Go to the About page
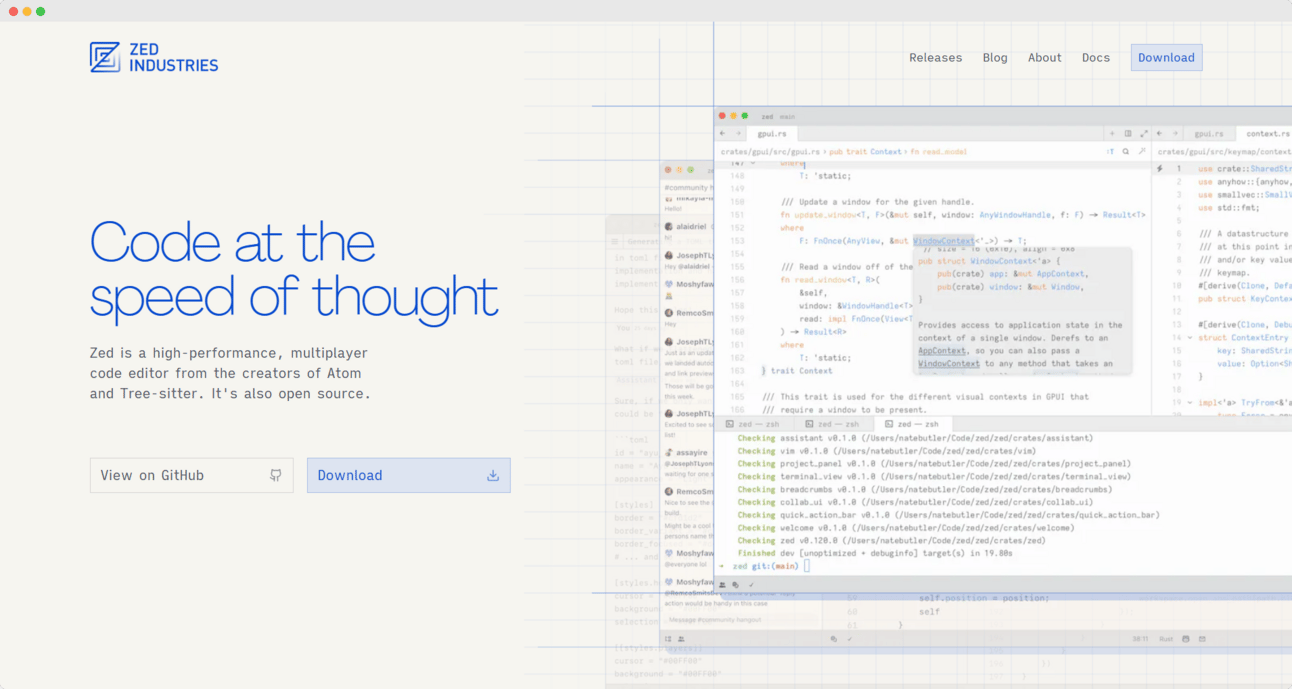This screenshot has width=1292, height=689. pyautogui.click(x=1045, y=58)
